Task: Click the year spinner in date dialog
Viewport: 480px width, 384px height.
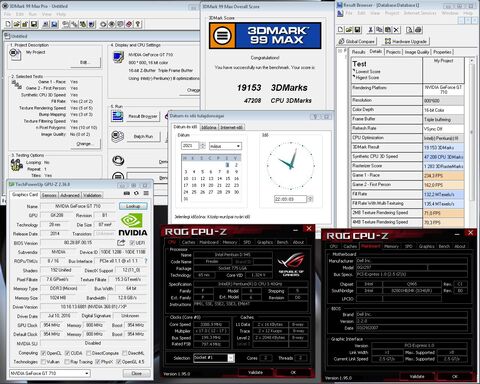Action: pyautogui.click(x=202, y=146)
